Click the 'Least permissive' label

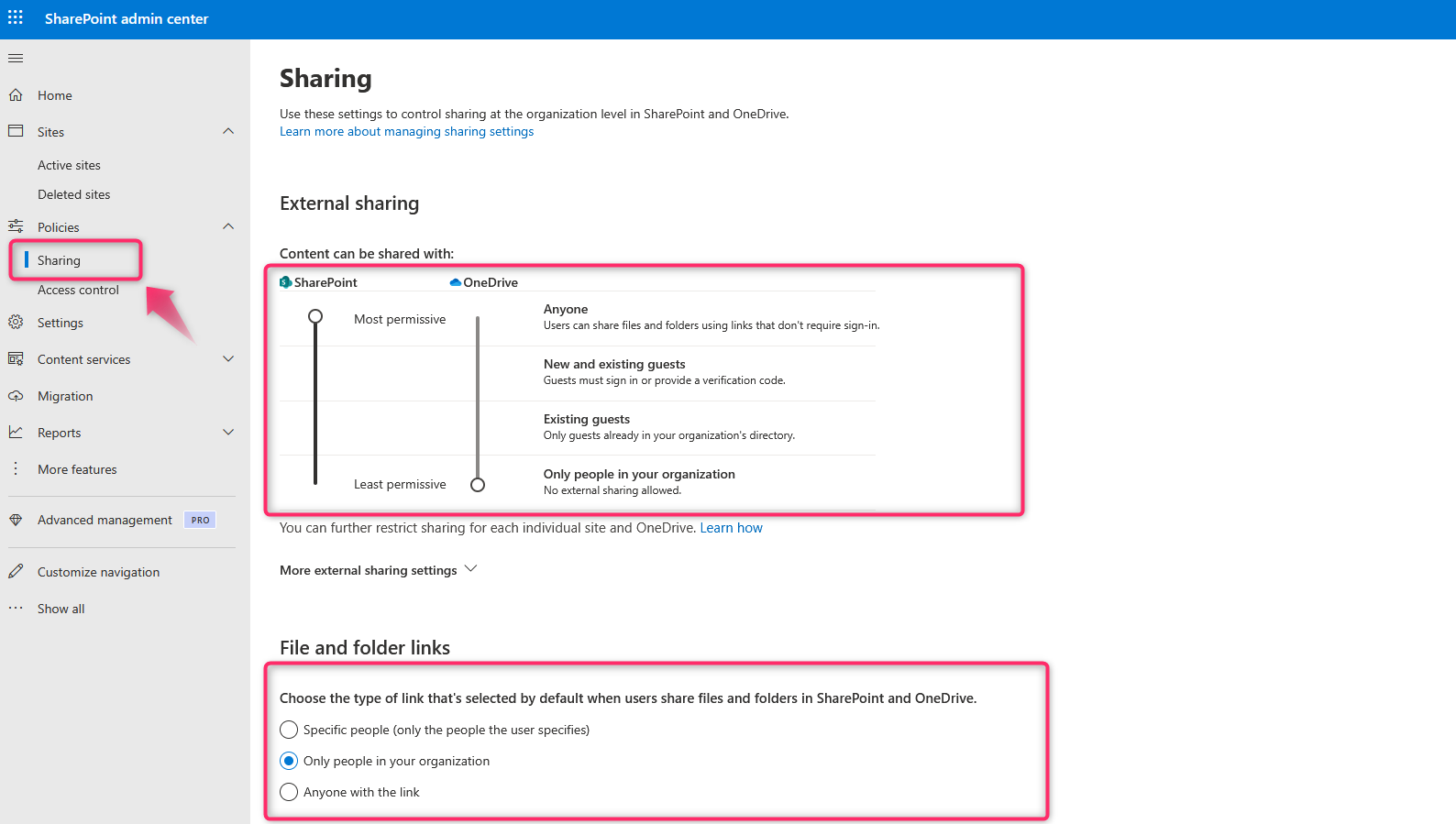[400, 484]
